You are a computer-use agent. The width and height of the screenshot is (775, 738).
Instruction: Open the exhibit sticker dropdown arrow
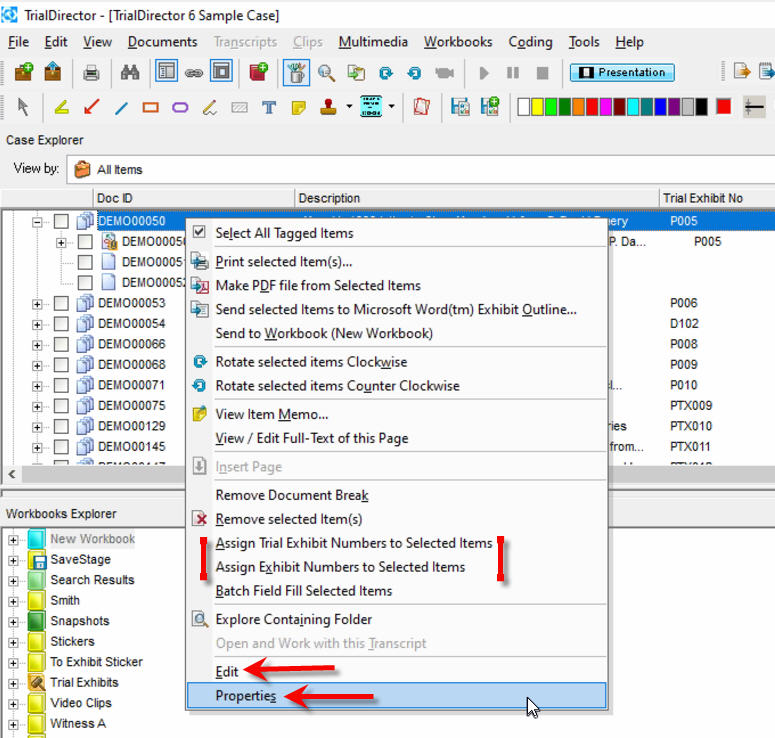click(x=391, y=106)
